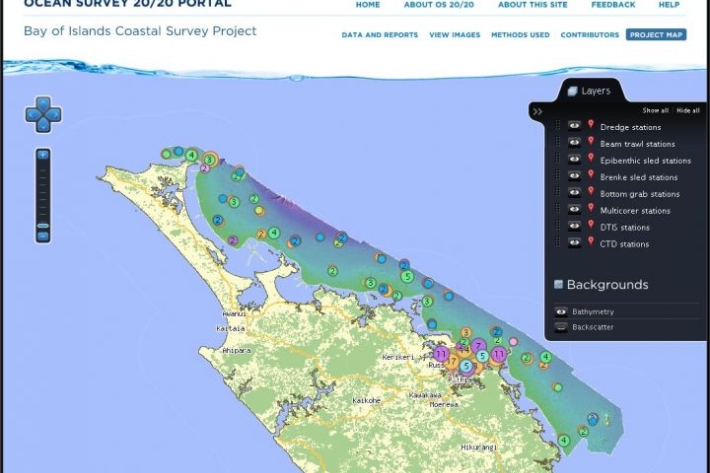Screen dimensions: 710x473
Task: Collapse the Layers panel with double chevron
Action: [x=537, y=112]
